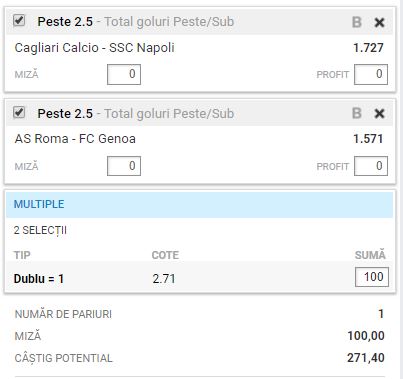Click the first Peste 2.5 selection title

65,22
